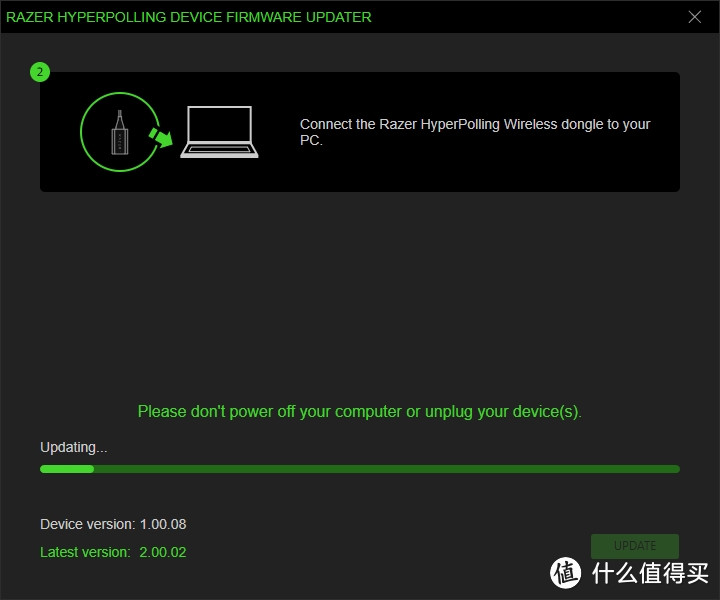Click 'Device version: 1.00.08' text

113,524
